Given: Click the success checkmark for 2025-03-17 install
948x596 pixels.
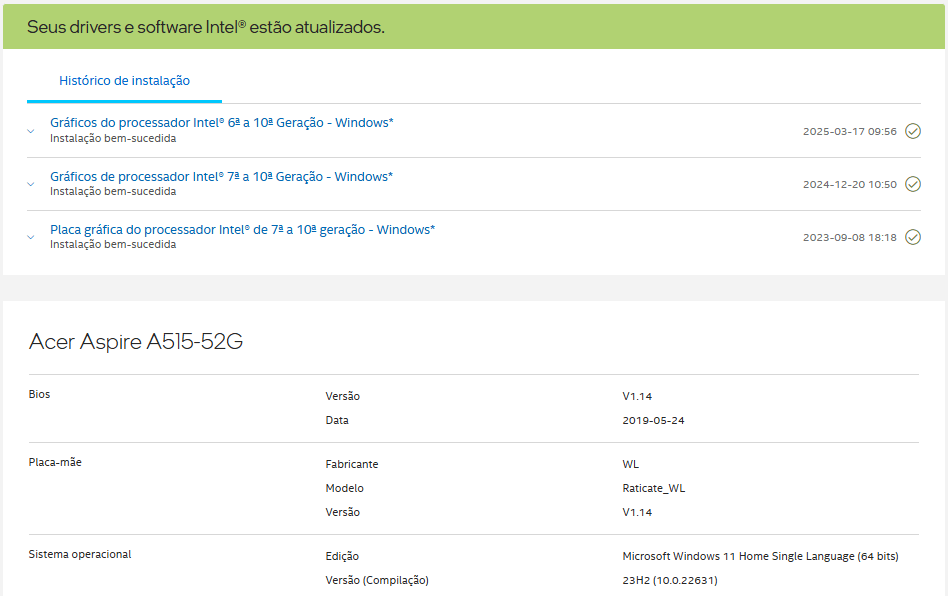Looking at the screenshot, I should 913,131.
